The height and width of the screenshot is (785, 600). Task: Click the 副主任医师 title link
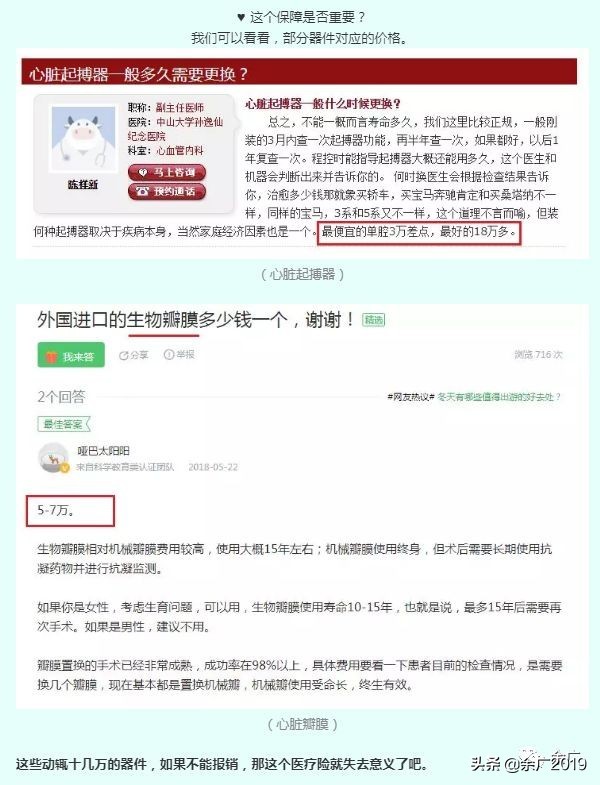(180, 107)
